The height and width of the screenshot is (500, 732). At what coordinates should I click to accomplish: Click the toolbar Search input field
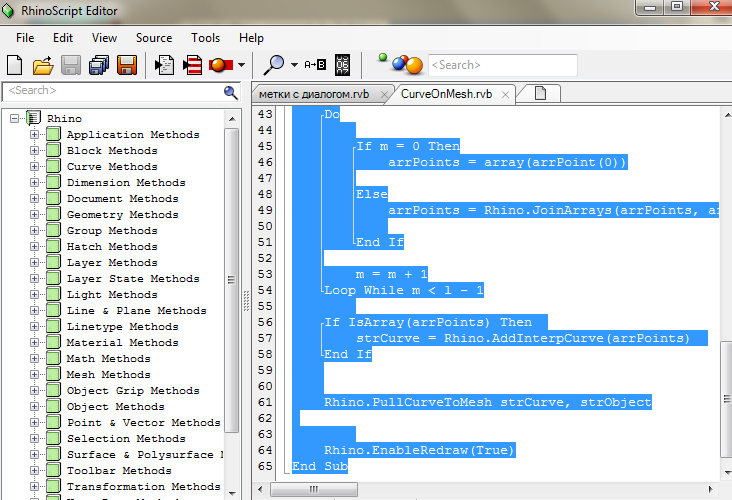point(503,65)
